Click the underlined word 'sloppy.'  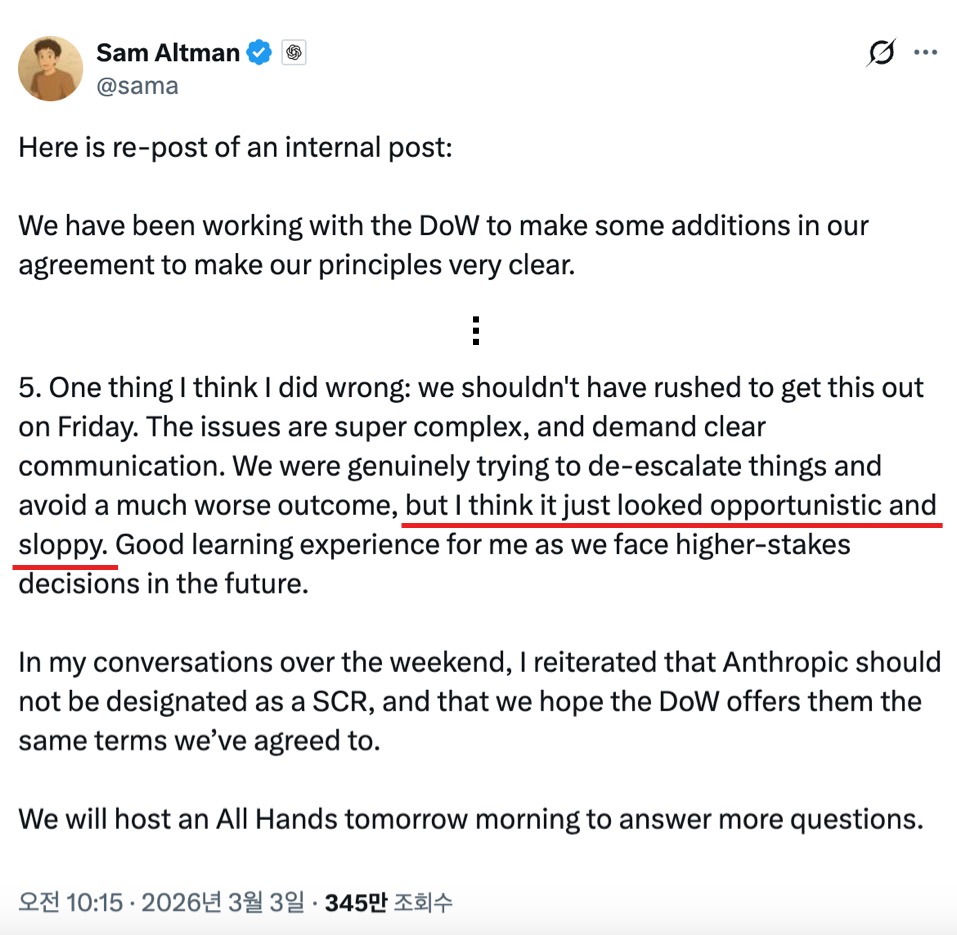tap(62, 545)
